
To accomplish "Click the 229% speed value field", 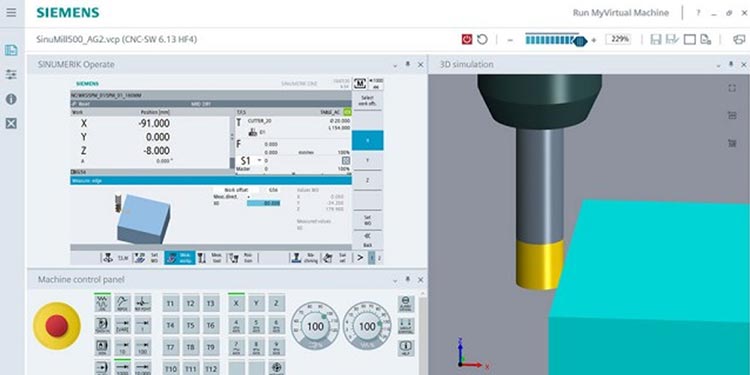I will tap(618, 40).
